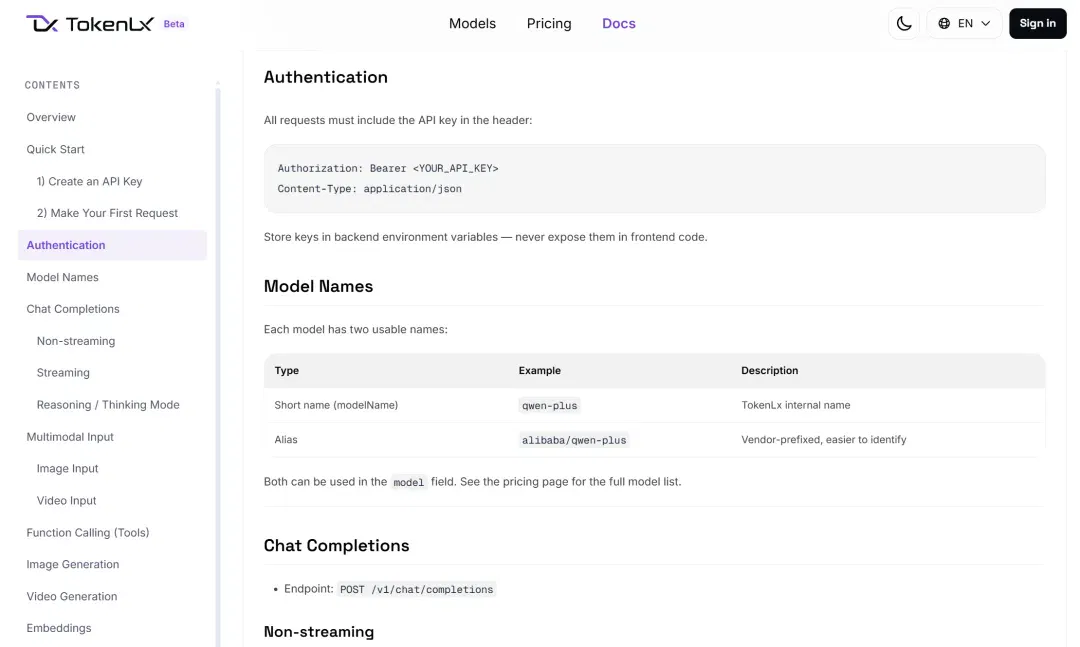This screenshot has height=647, width=1080.
Task: Click the sidebar vertical scrollbar
Action: [x=218, y=364]
